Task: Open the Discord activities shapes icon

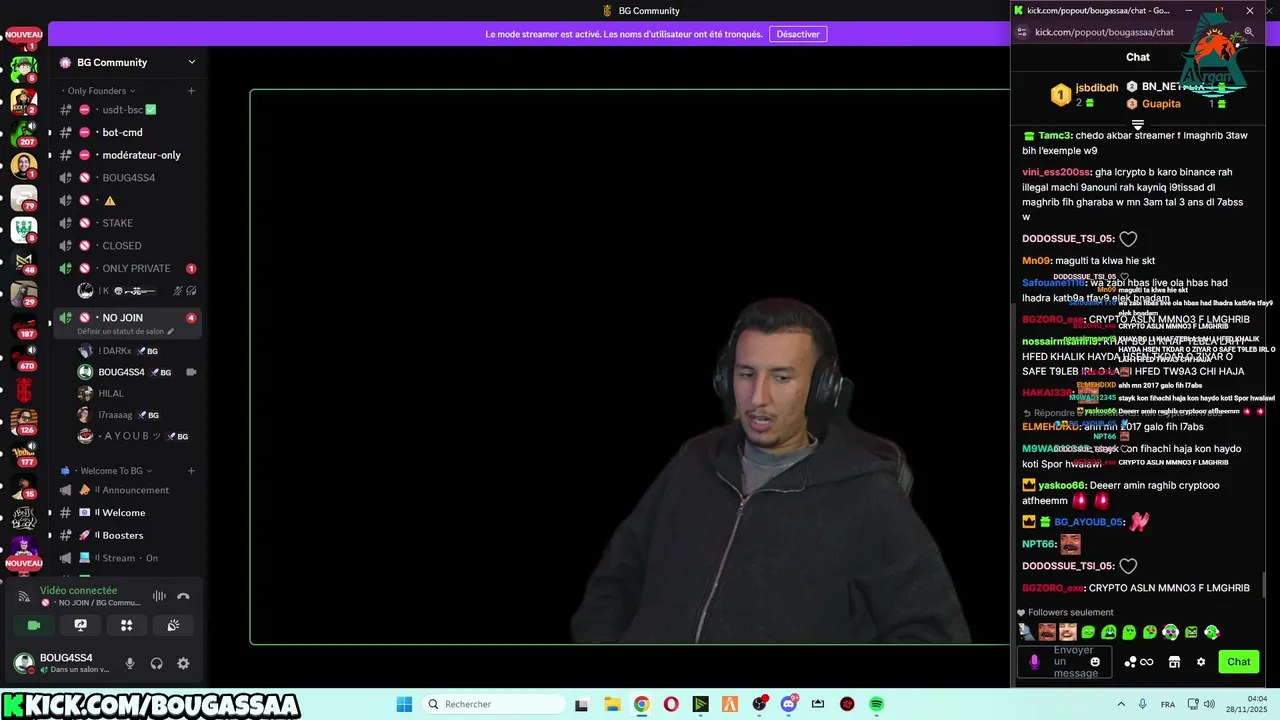Action: 127,625
